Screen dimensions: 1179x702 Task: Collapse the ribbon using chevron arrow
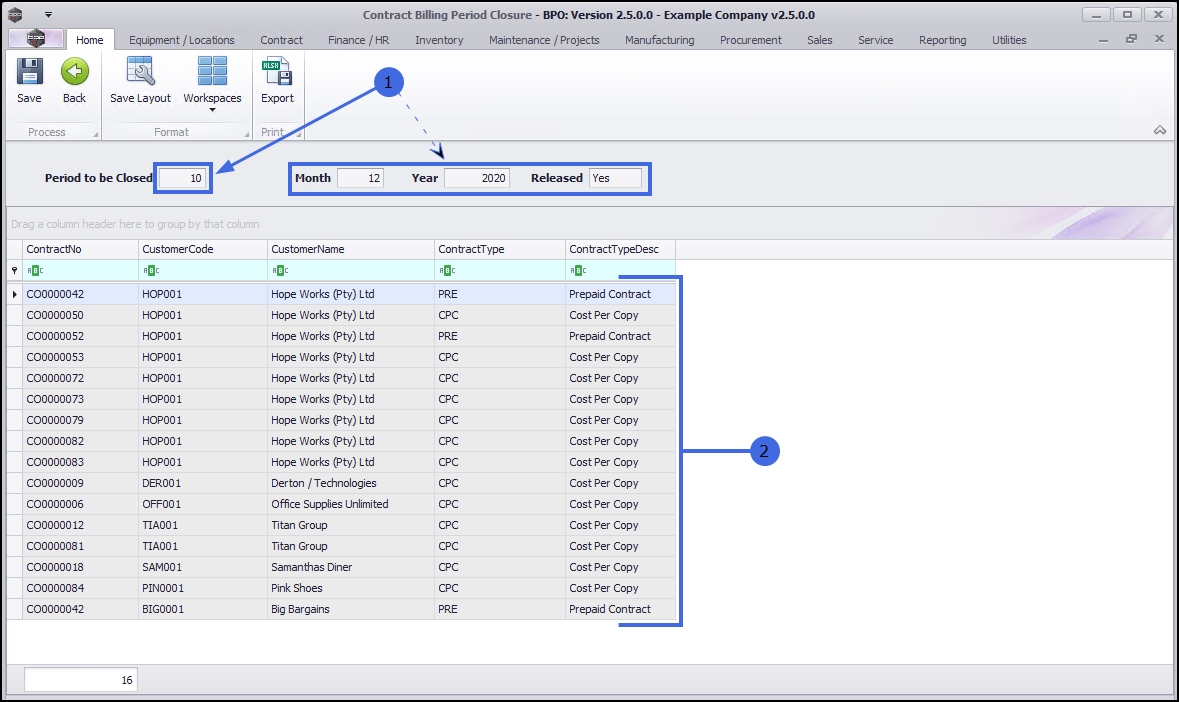tap(1159, 130)
